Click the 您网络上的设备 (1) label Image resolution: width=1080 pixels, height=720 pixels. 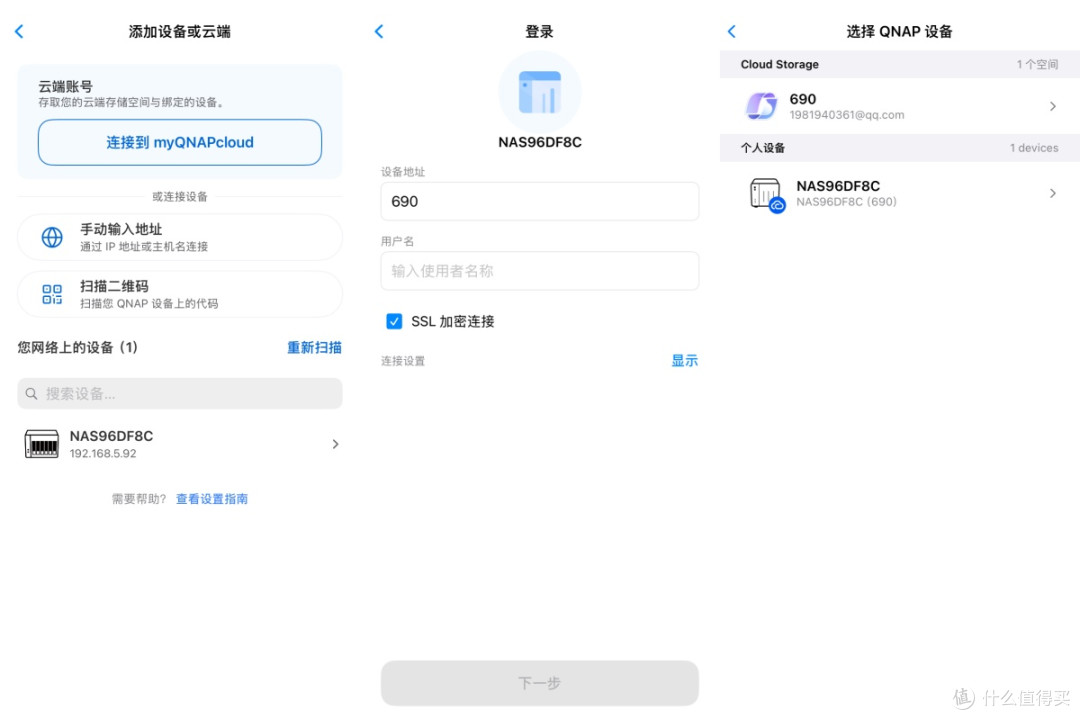click(78, 347)
